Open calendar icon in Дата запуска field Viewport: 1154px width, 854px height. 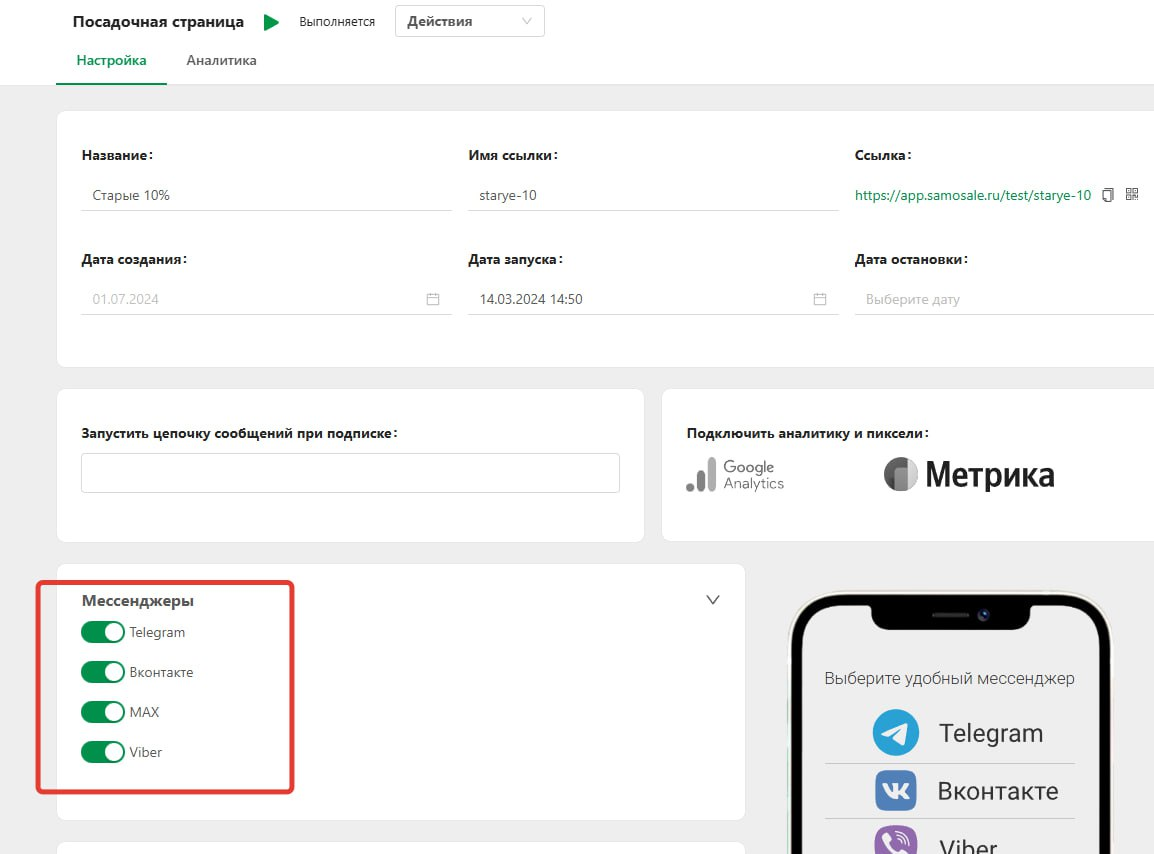point(820,299)
